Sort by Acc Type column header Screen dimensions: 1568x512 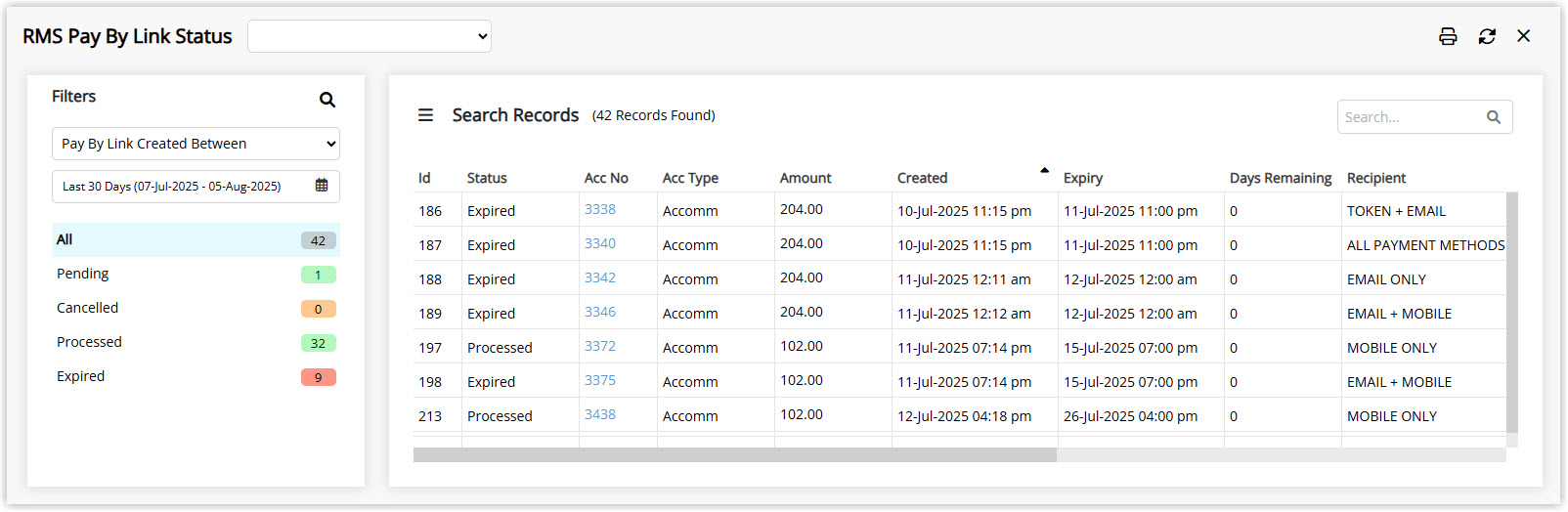(690, 178)
